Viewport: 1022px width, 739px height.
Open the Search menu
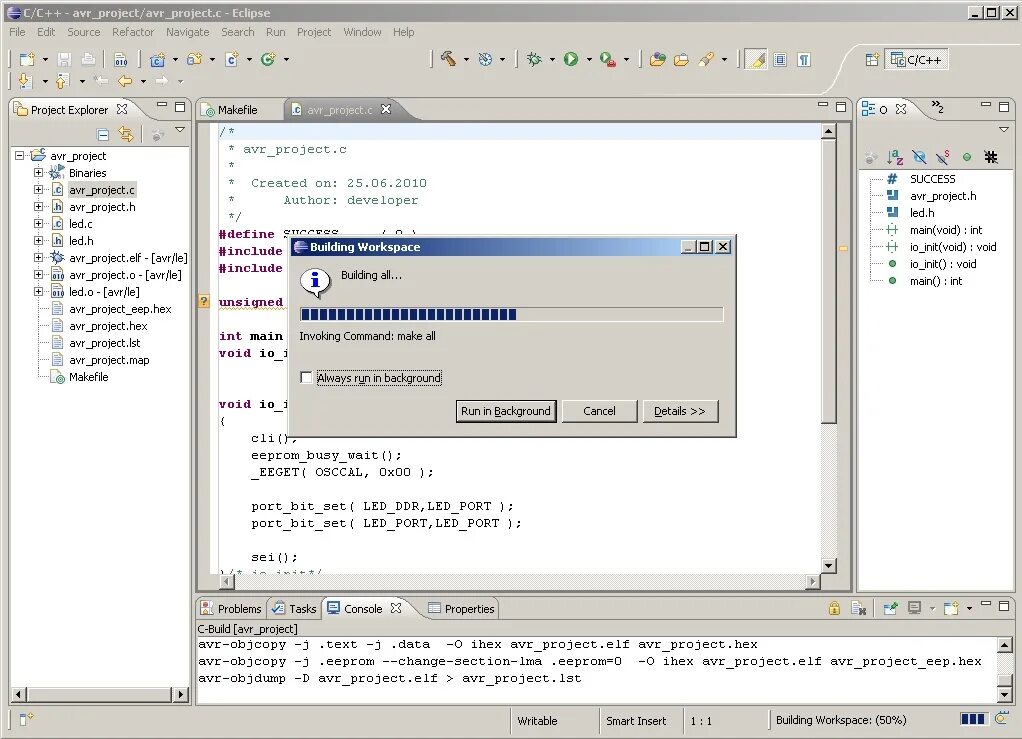tap(237, 32)
